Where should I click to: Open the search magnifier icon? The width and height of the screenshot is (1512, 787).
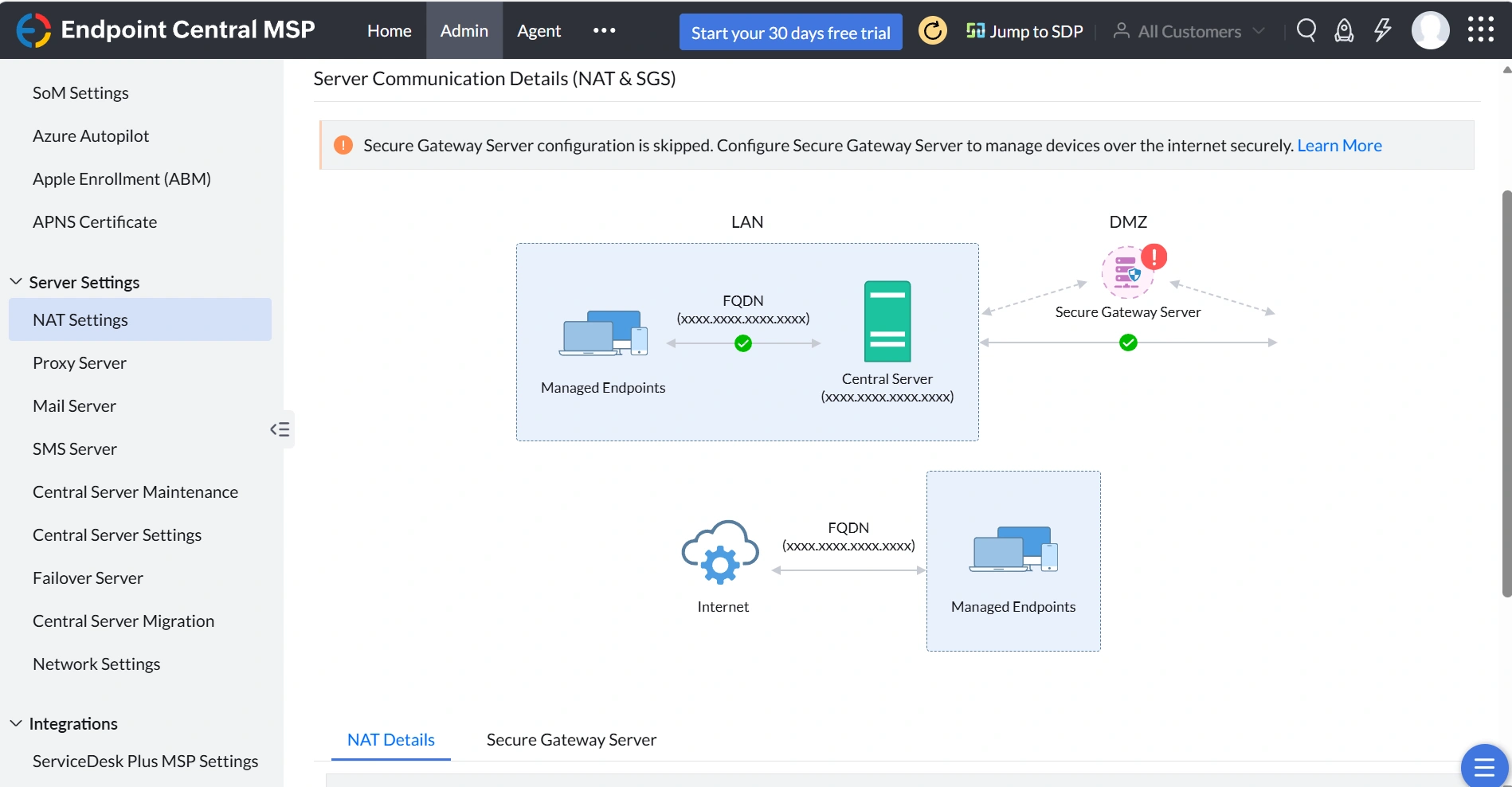1306,30
